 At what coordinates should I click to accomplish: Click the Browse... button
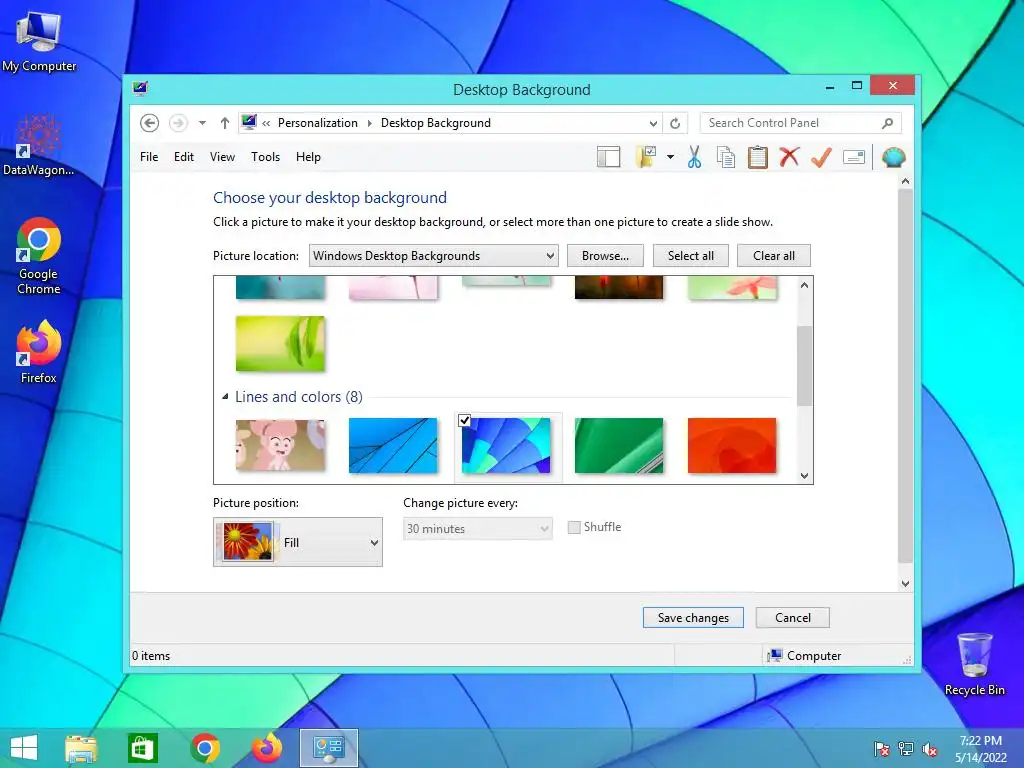pyautogui.click(x=605, y=255)
